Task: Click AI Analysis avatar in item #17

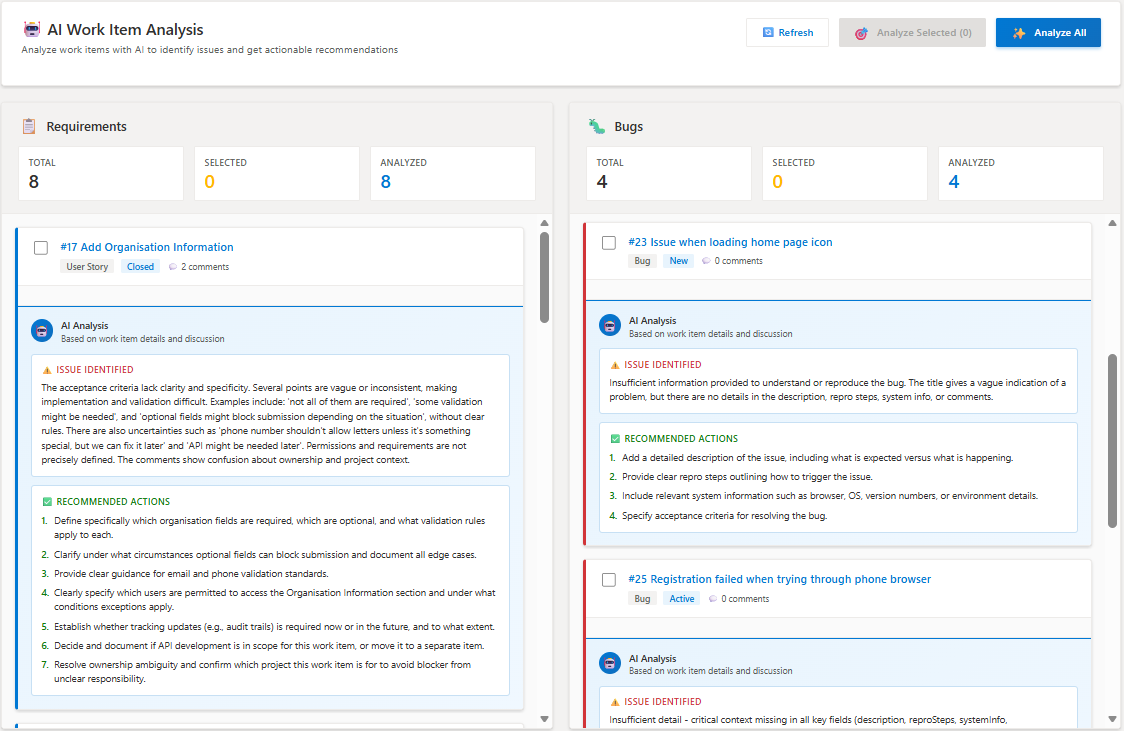Action: click(42, 331)
